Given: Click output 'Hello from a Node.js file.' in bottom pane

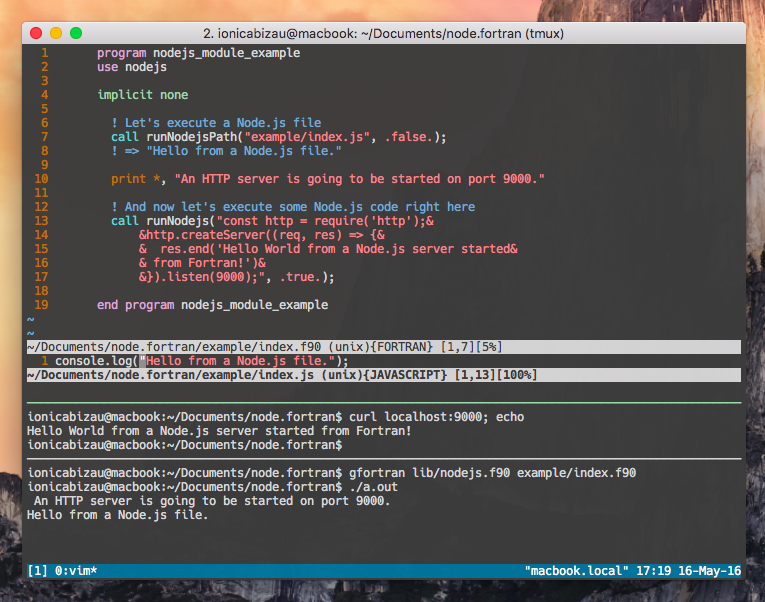Looking at the screenshot, I should click(x=118, y=515).
